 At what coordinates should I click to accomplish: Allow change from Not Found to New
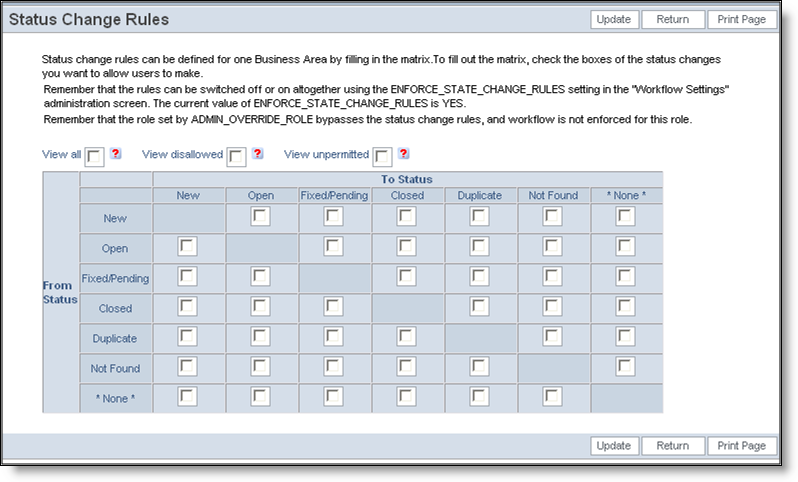pos(187,366)
